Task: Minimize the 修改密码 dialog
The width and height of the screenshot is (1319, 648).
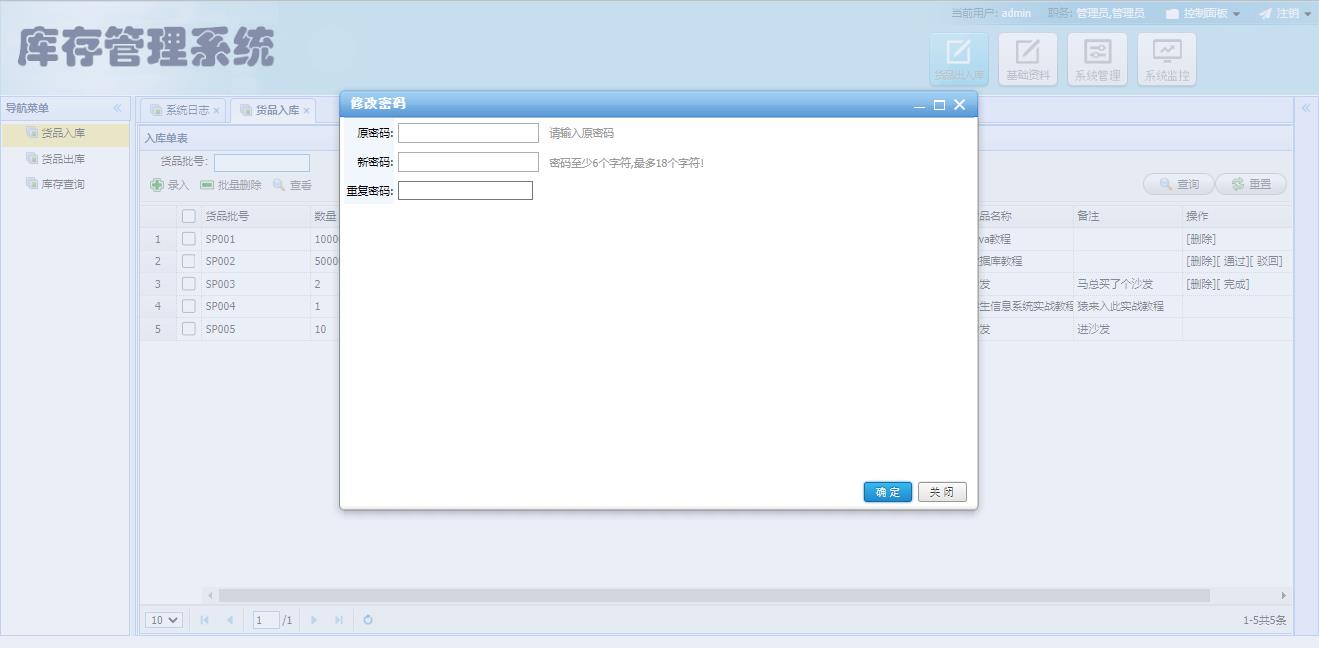Action: point(919,105)
